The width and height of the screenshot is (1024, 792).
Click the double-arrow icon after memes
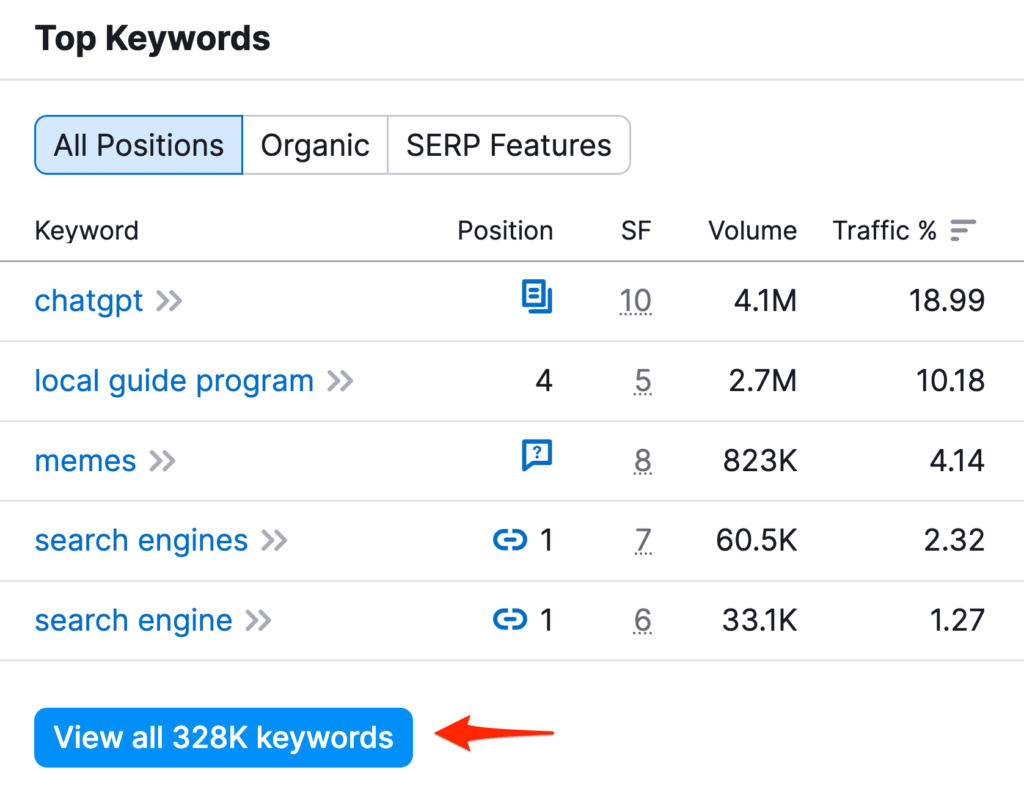coord(160,461)
